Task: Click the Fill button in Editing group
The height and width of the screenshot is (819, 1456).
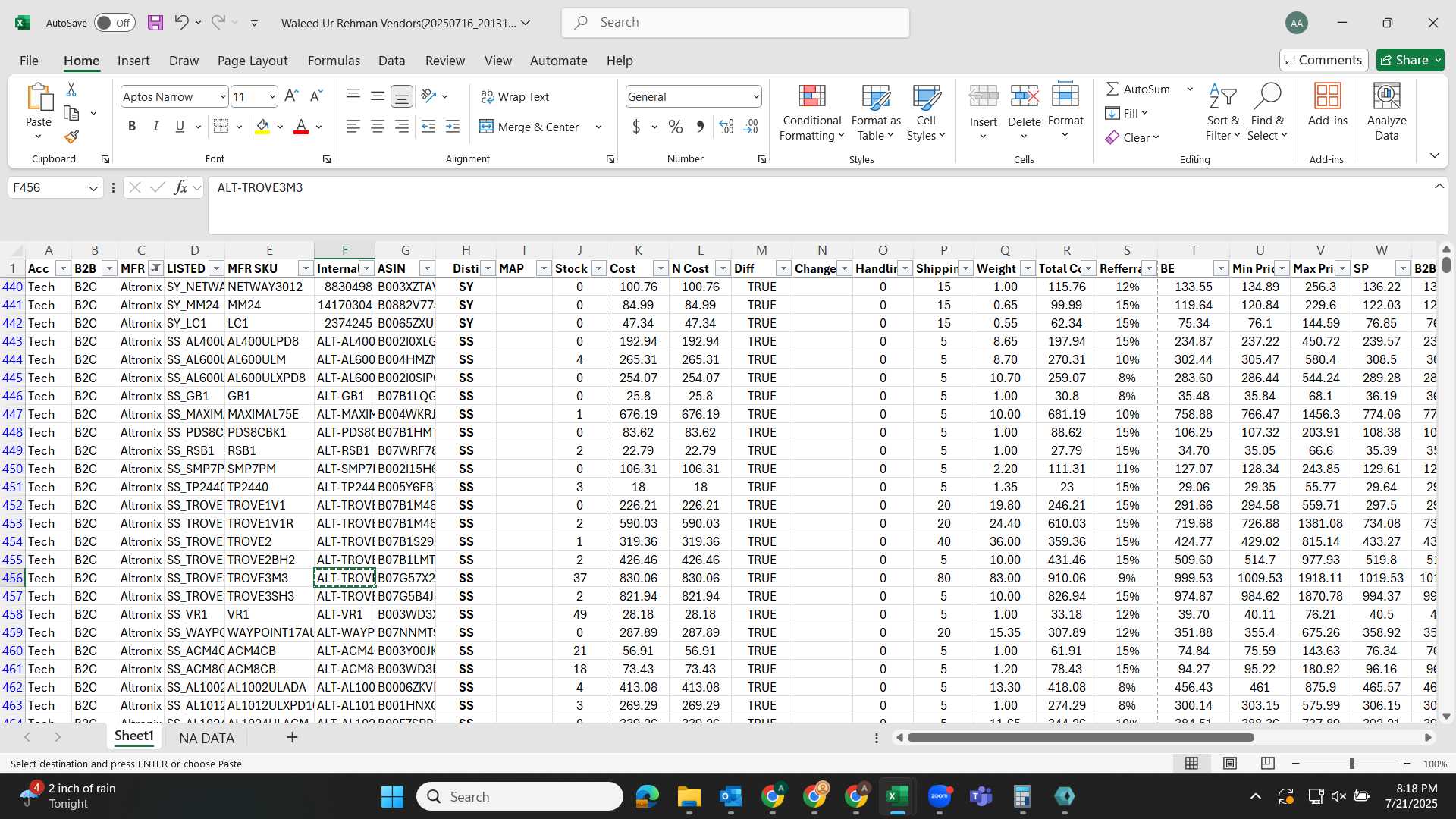Action: tap(1126, 113)
